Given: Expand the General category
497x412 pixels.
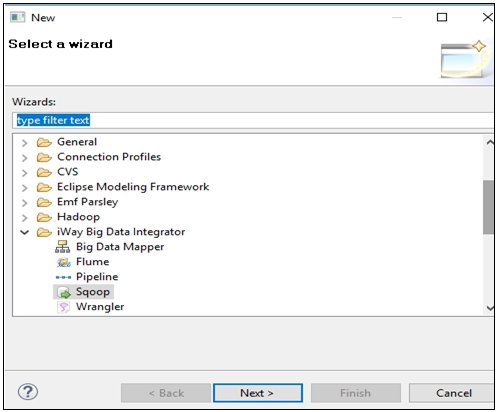Looking at the screenshot, I should click(x=25, y=143).
